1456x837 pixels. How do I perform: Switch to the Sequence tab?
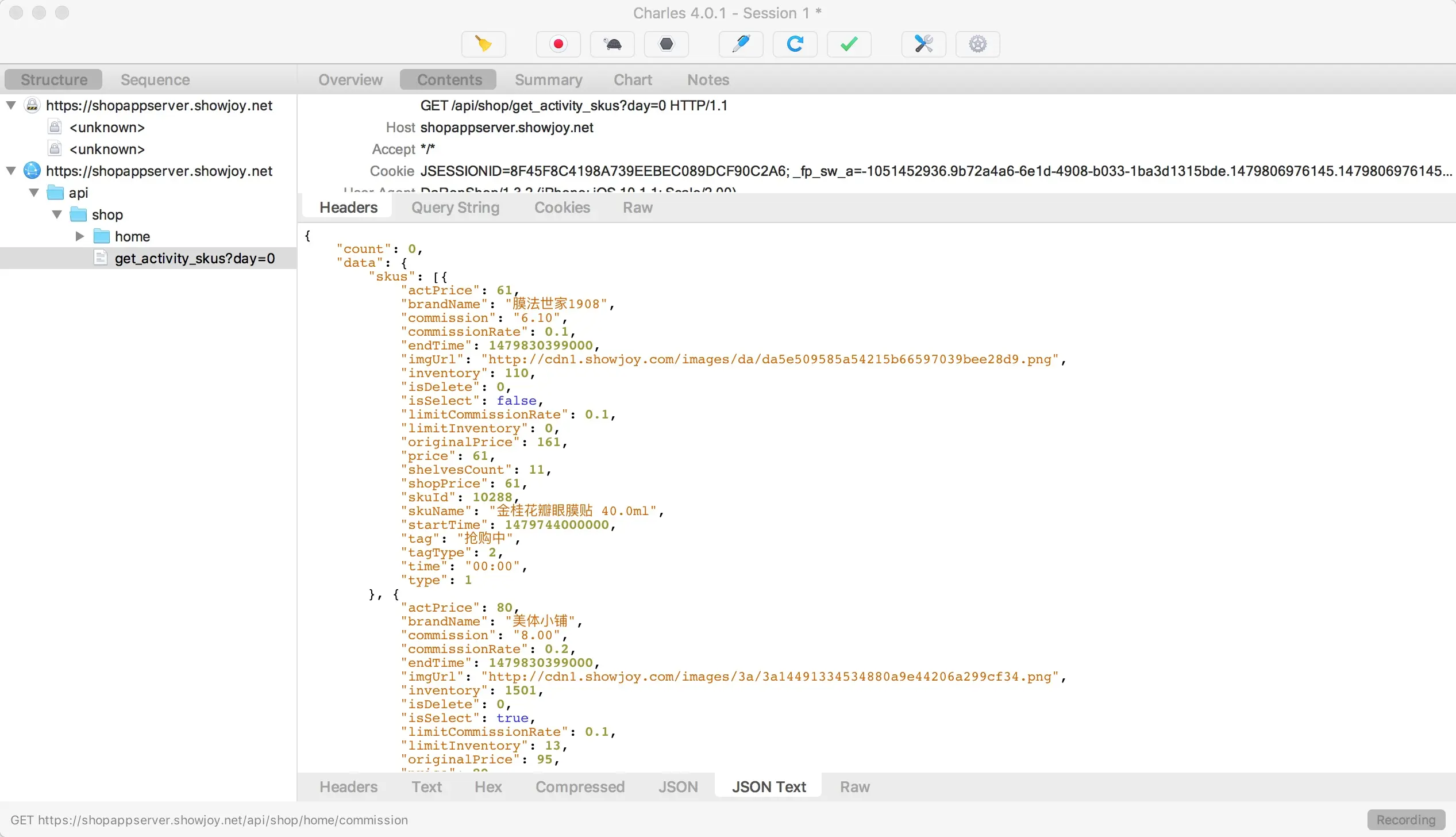[x=155, y=79]
